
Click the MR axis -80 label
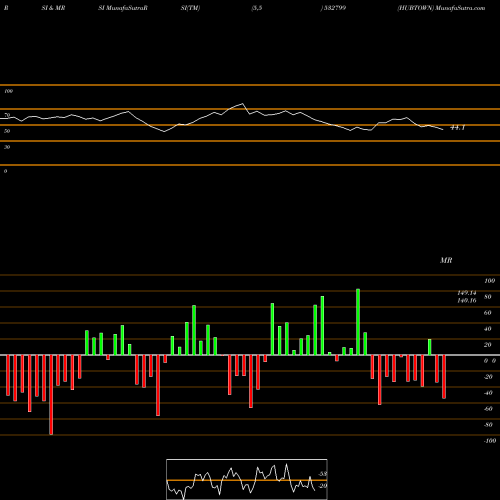[x=488, y=425]
